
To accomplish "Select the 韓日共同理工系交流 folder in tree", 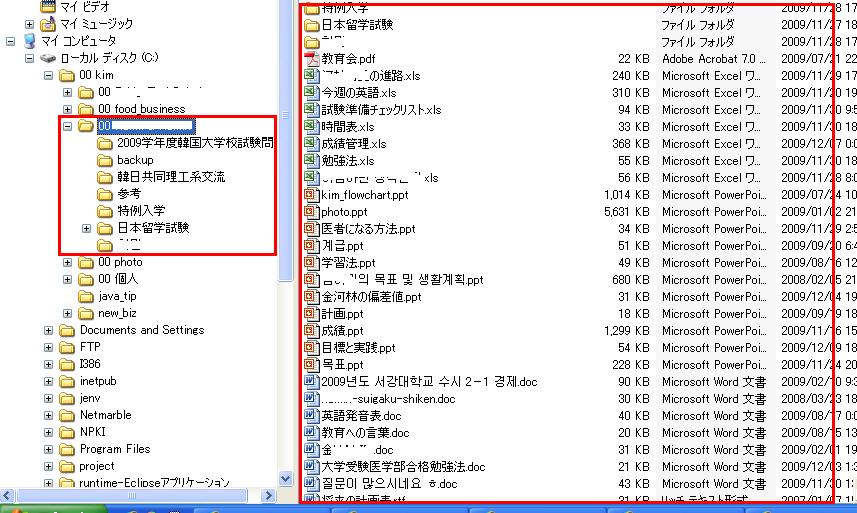I will [x=170, y=177].
